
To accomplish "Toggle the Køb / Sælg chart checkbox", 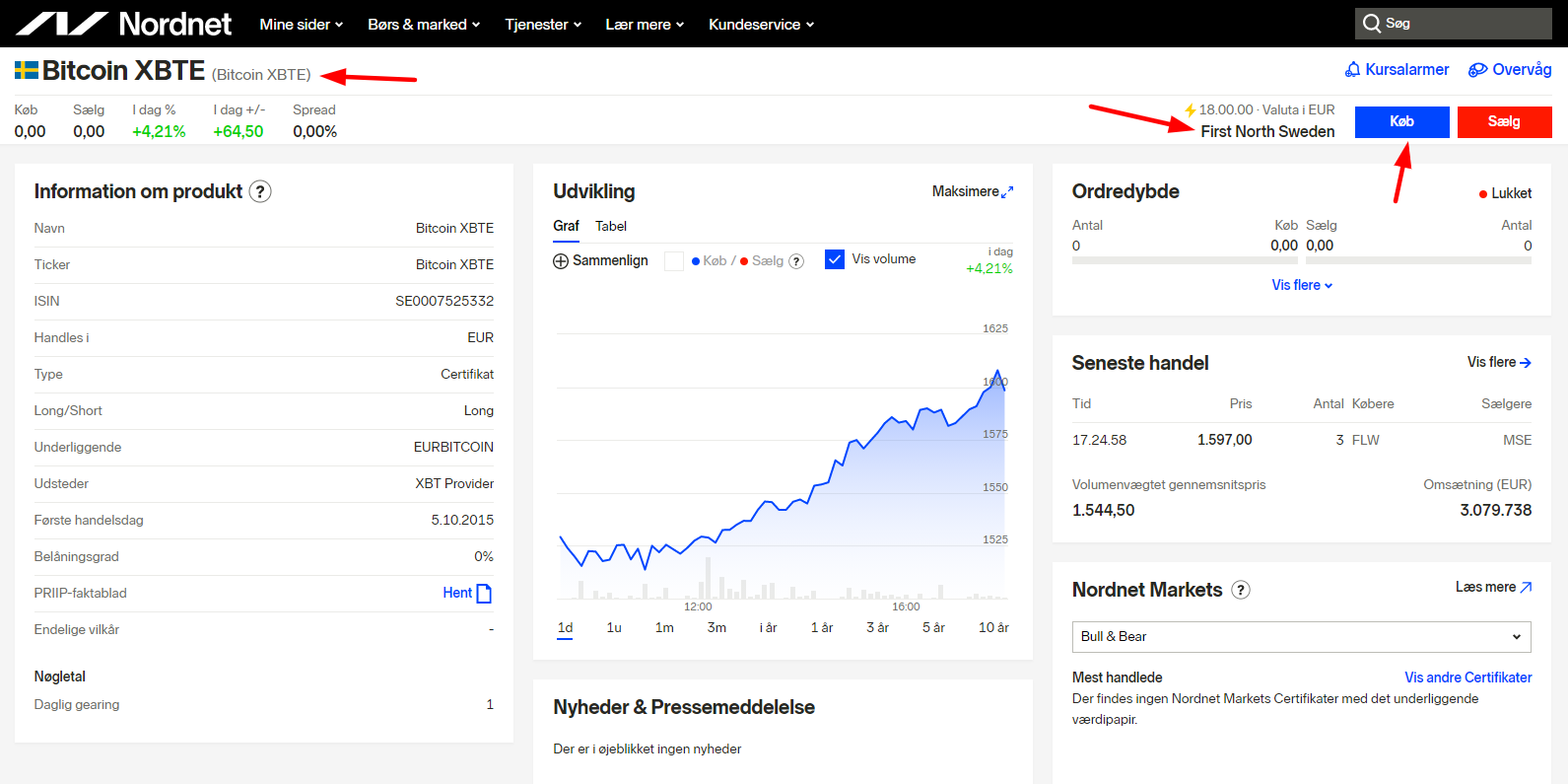I will [674, 261].
